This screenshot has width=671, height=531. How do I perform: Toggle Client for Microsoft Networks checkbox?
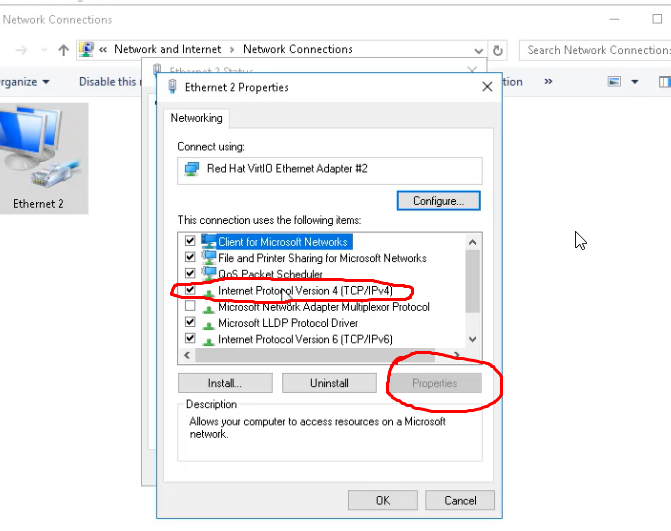pos(190,241)
